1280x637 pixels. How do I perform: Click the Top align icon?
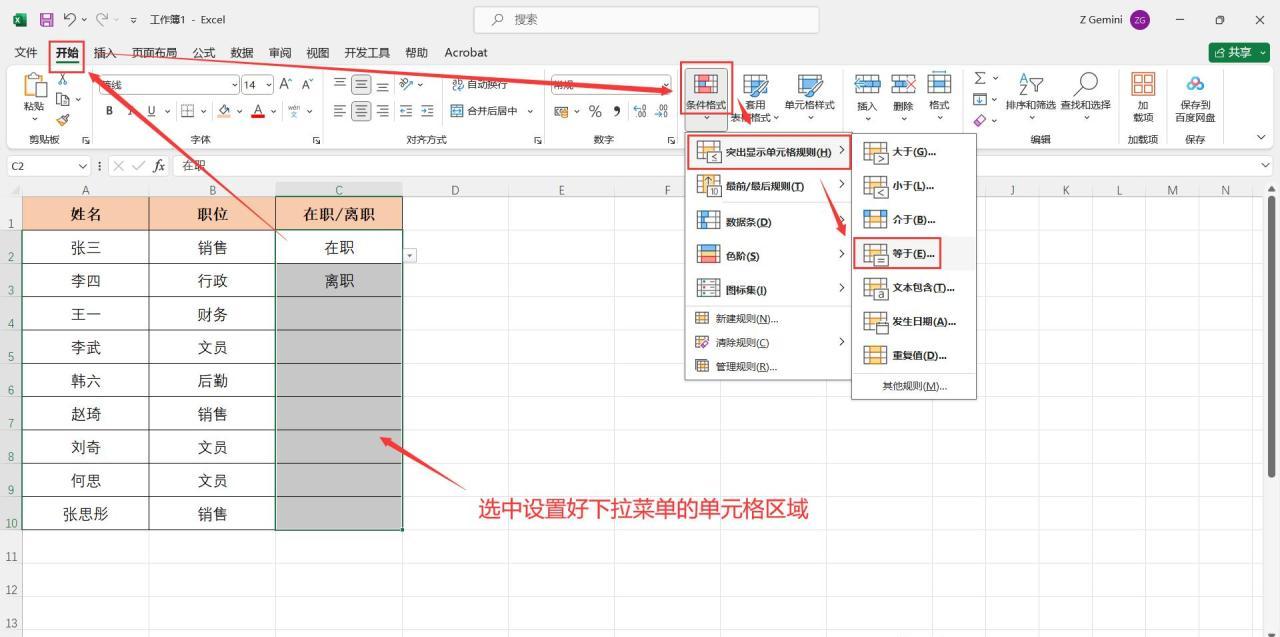(x=340, y=85)
